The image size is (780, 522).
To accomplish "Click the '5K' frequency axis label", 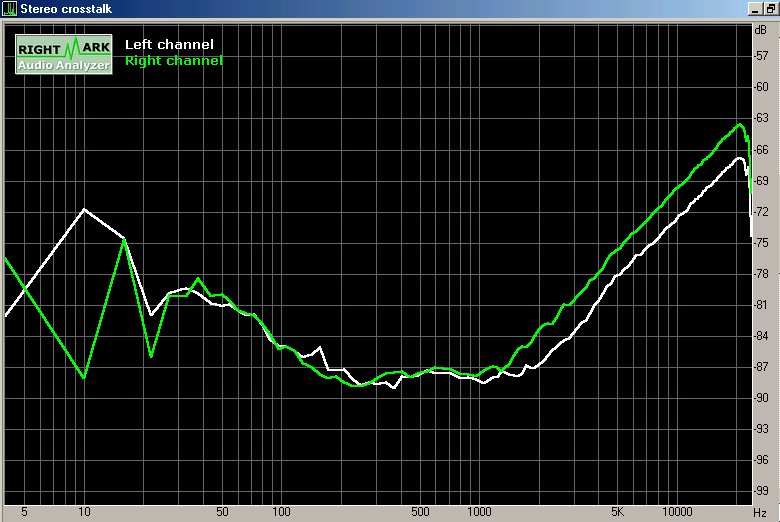I will click(617, 512).
